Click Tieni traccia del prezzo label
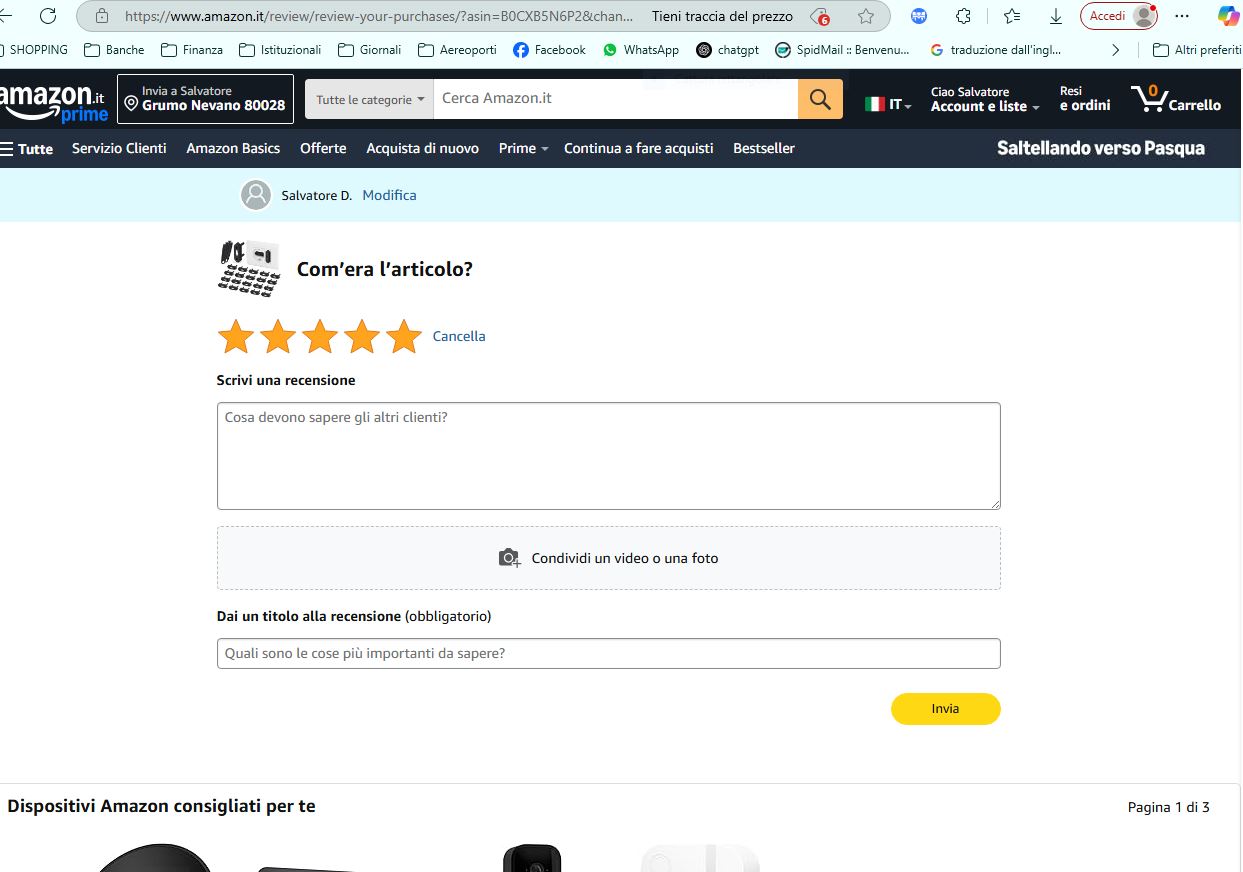This screenshot has width=1243, height=872. 722,16
